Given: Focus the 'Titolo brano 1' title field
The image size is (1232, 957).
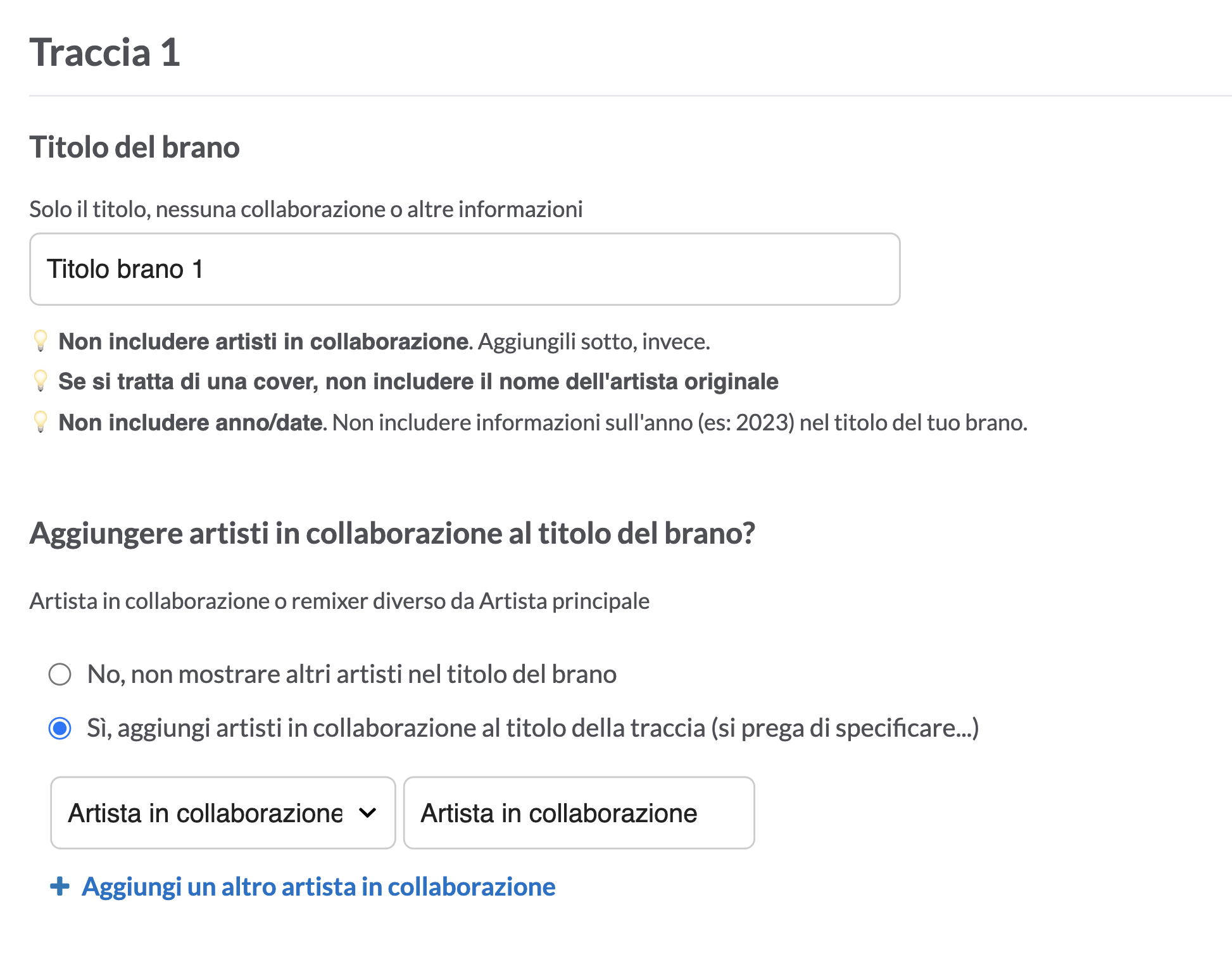Looking at the screenshot, I should [x=465, y=269].
